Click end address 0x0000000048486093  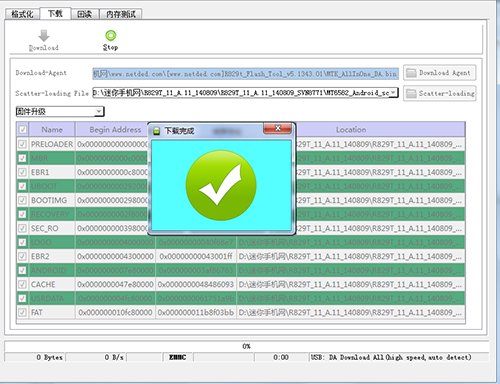(196, 284)
